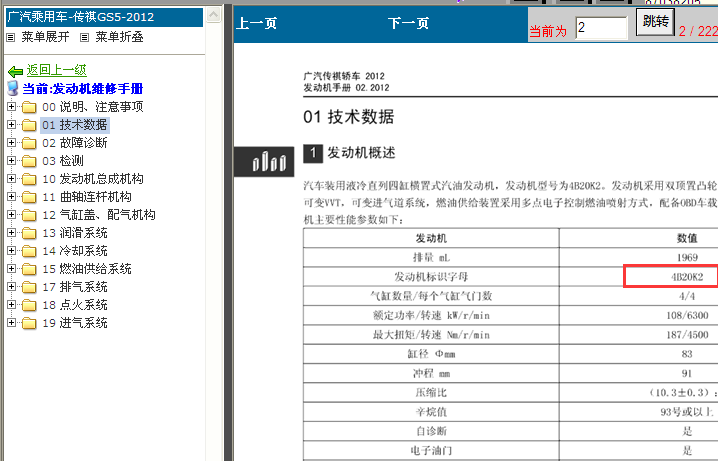Screen dimensions: 718x461
Task: Expand the 12 气缸盖、配气机构 tree node
Action: pyautogui.click(x=11, y=215)
